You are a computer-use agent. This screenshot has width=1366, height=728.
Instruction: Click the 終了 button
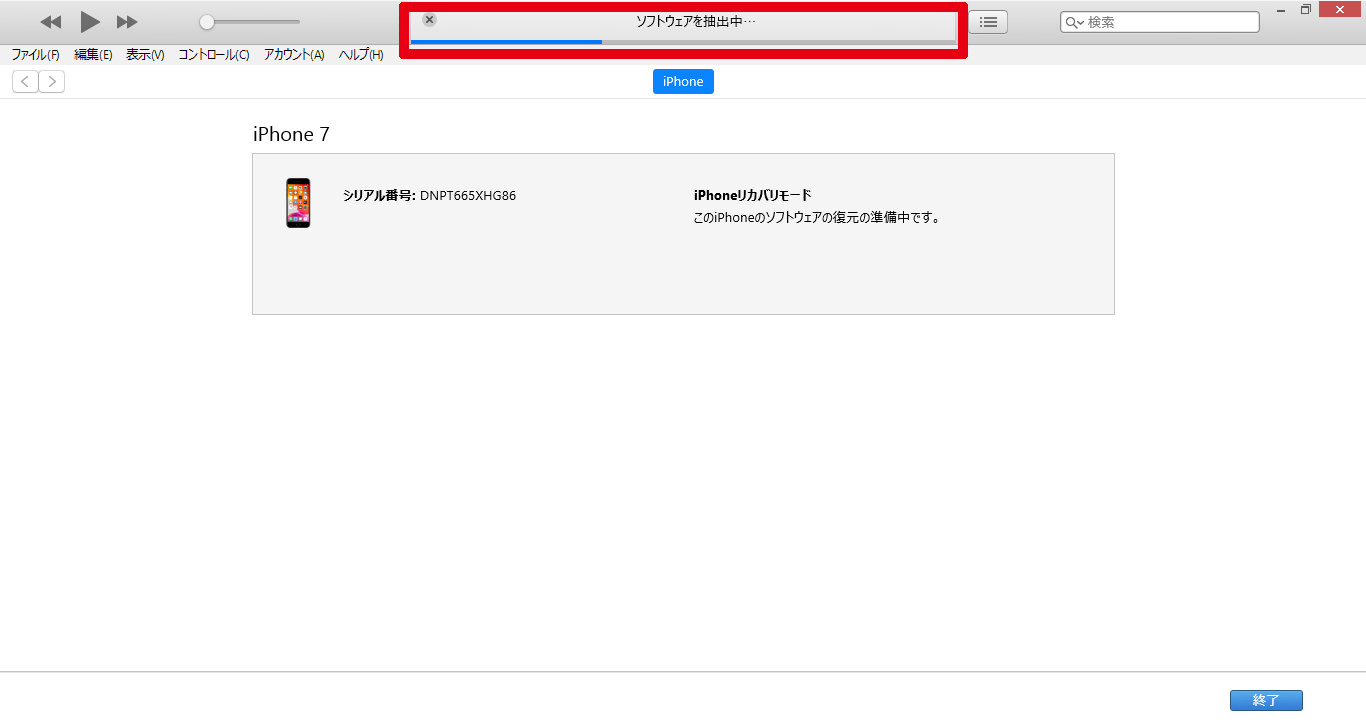tap(1266, 700)
